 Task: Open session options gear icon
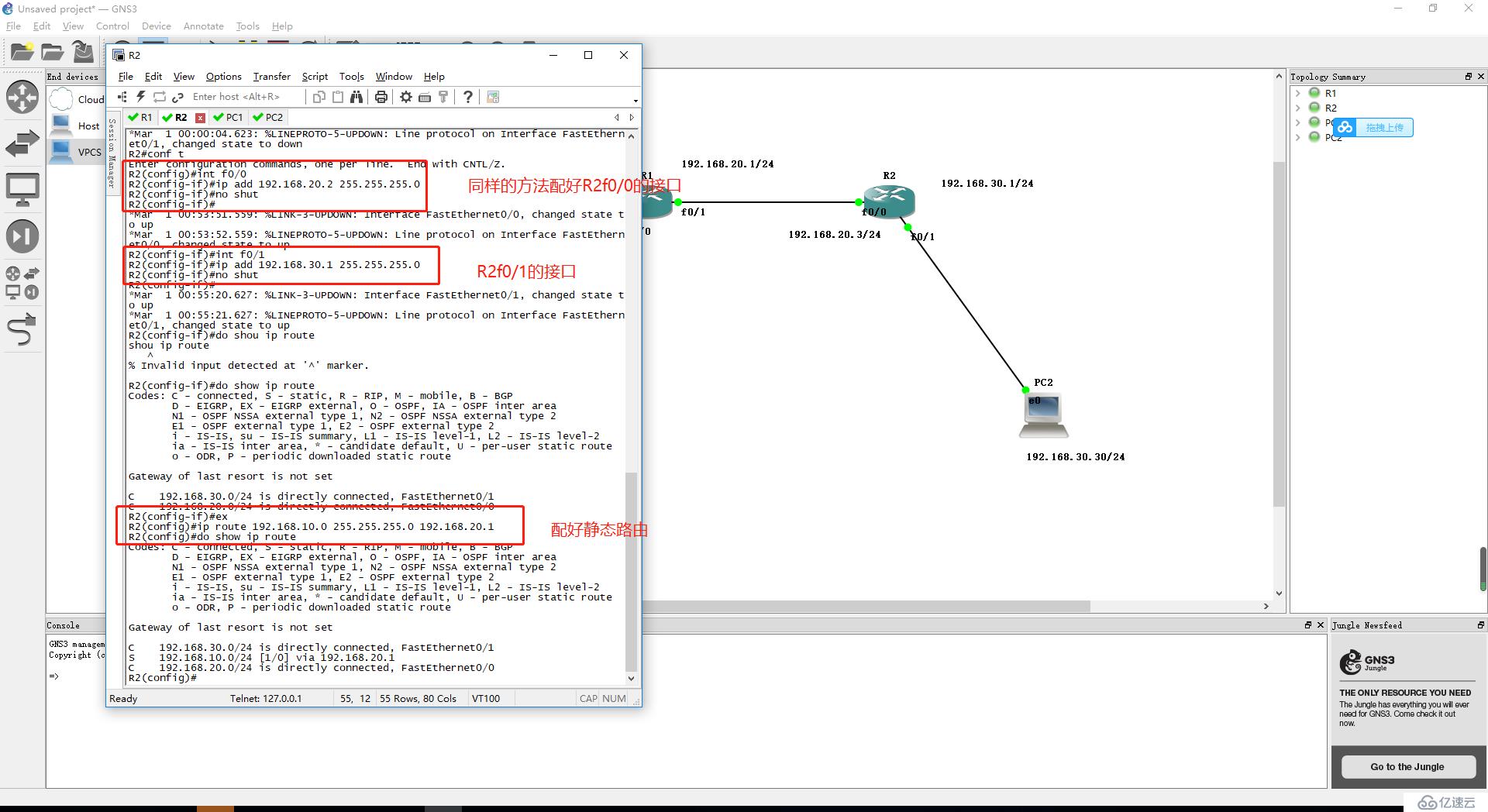pos(405,97)
